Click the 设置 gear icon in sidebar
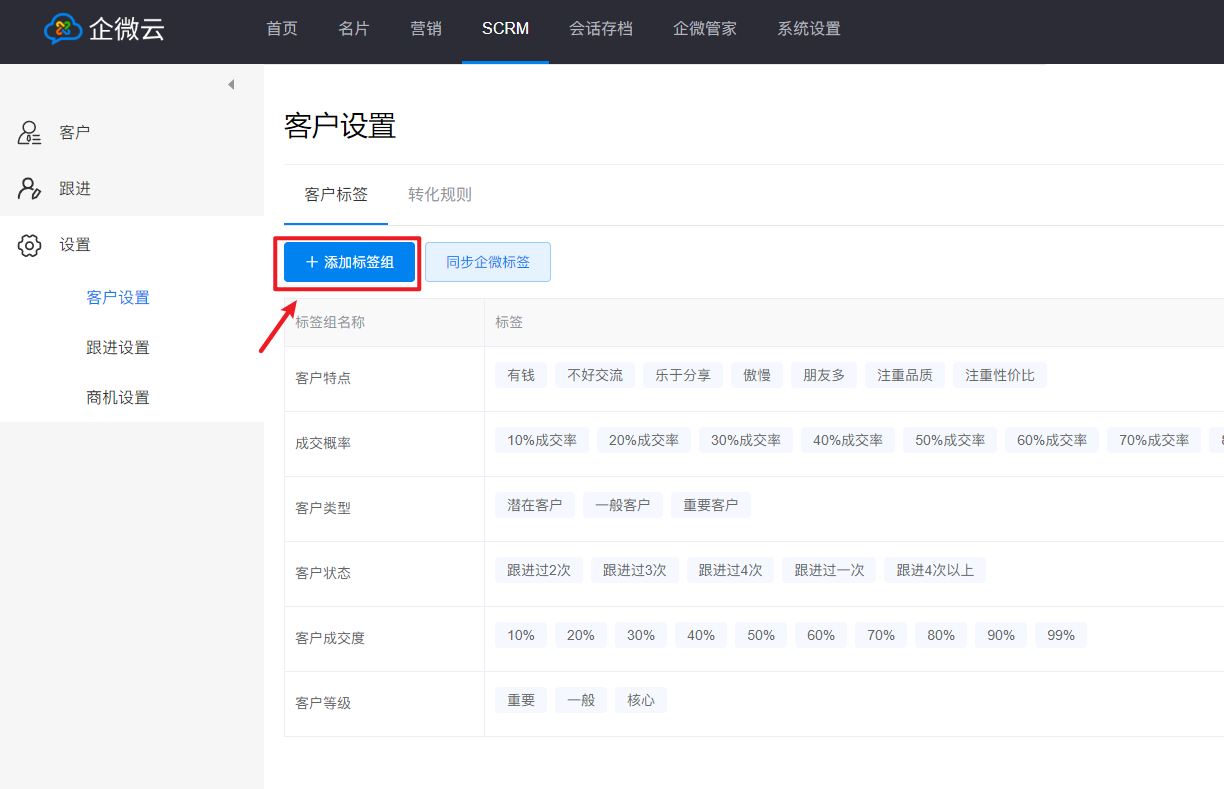The image size is (1224, 789). (29, 245)
